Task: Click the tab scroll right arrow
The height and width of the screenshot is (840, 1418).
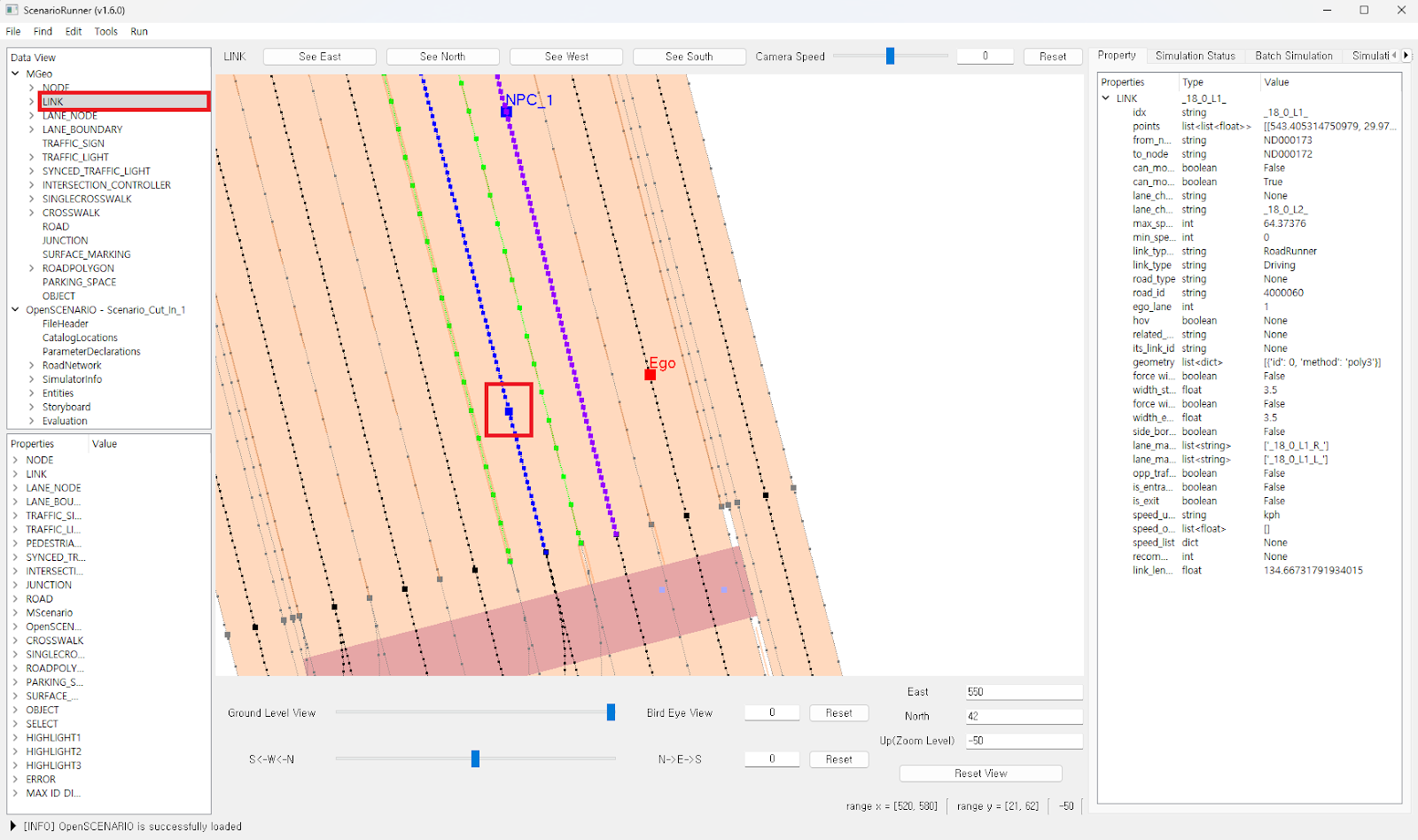Action: 1406,55
